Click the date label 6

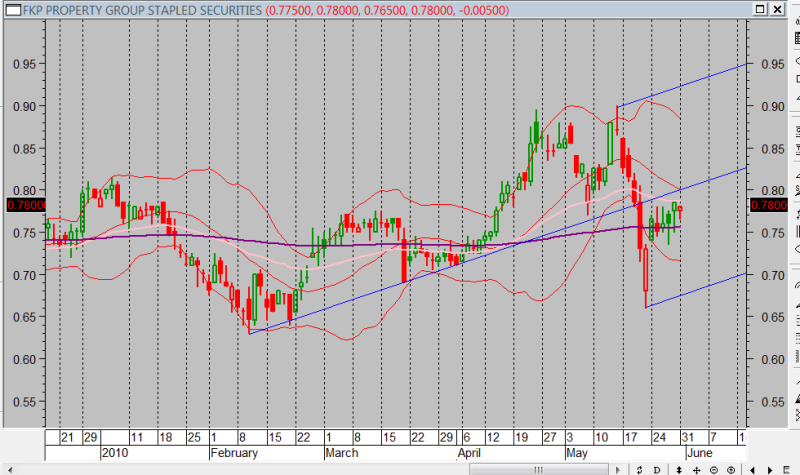point(467,437)
